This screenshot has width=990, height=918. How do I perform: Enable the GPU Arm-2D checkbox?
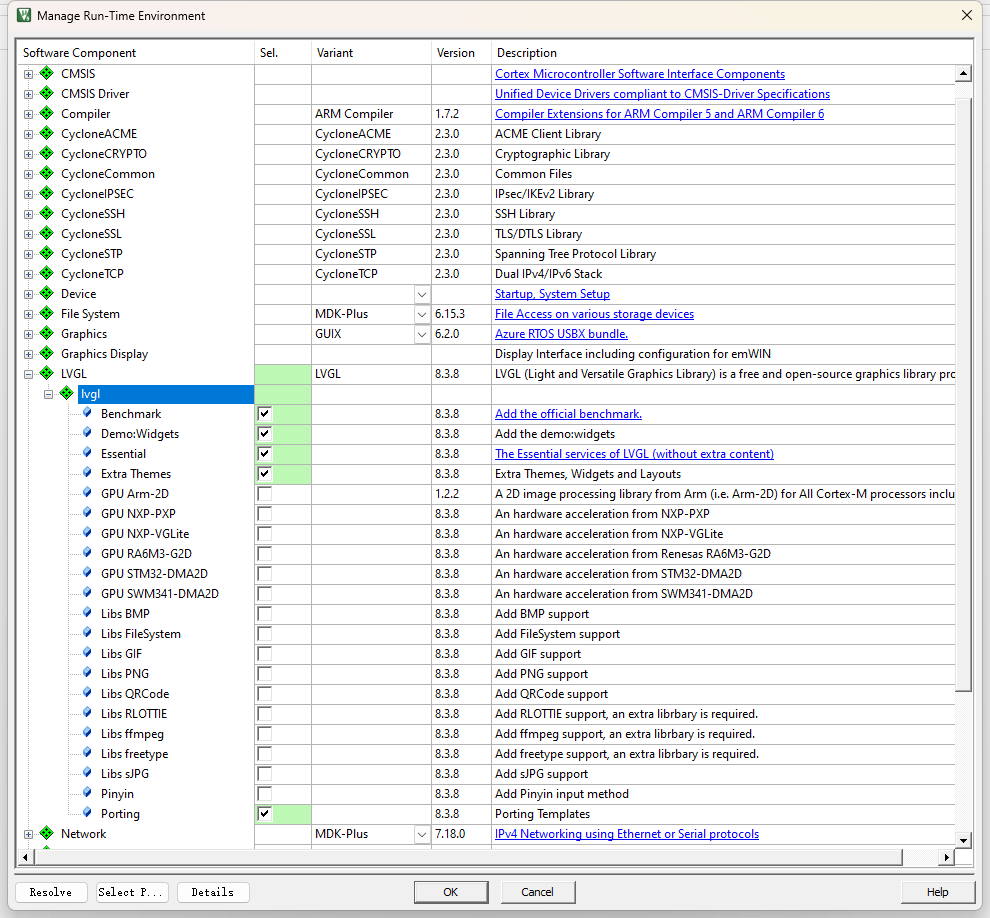(265, 494)
